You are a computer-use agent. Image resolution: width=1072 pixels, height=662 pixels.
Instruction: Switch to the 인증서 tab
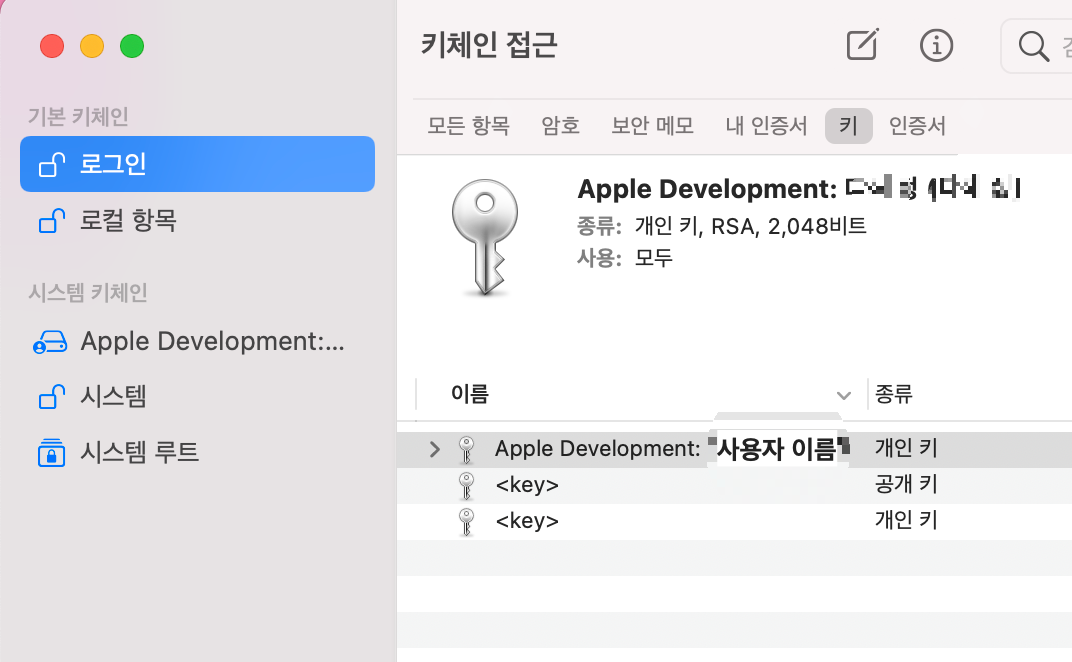(917, 126)
